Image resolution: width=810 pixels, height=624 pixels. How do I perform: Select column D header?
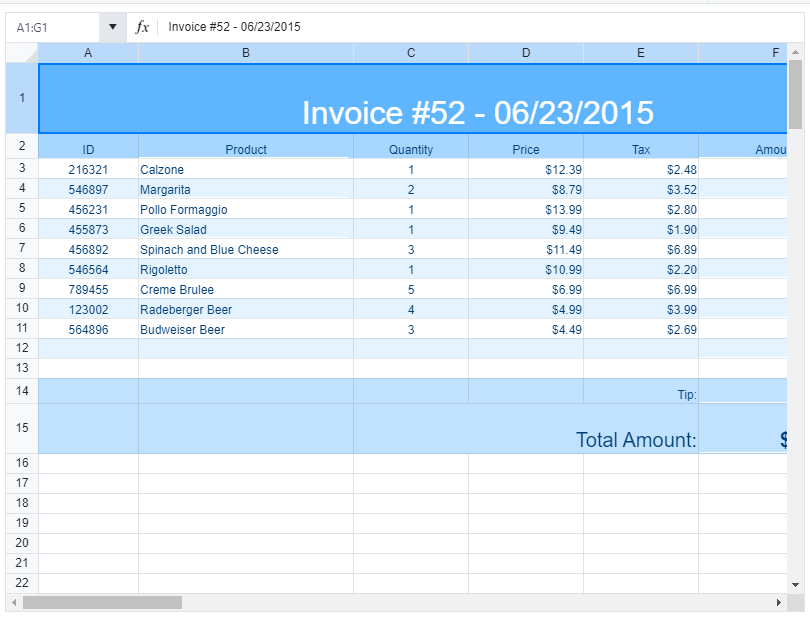pos(526,53)
